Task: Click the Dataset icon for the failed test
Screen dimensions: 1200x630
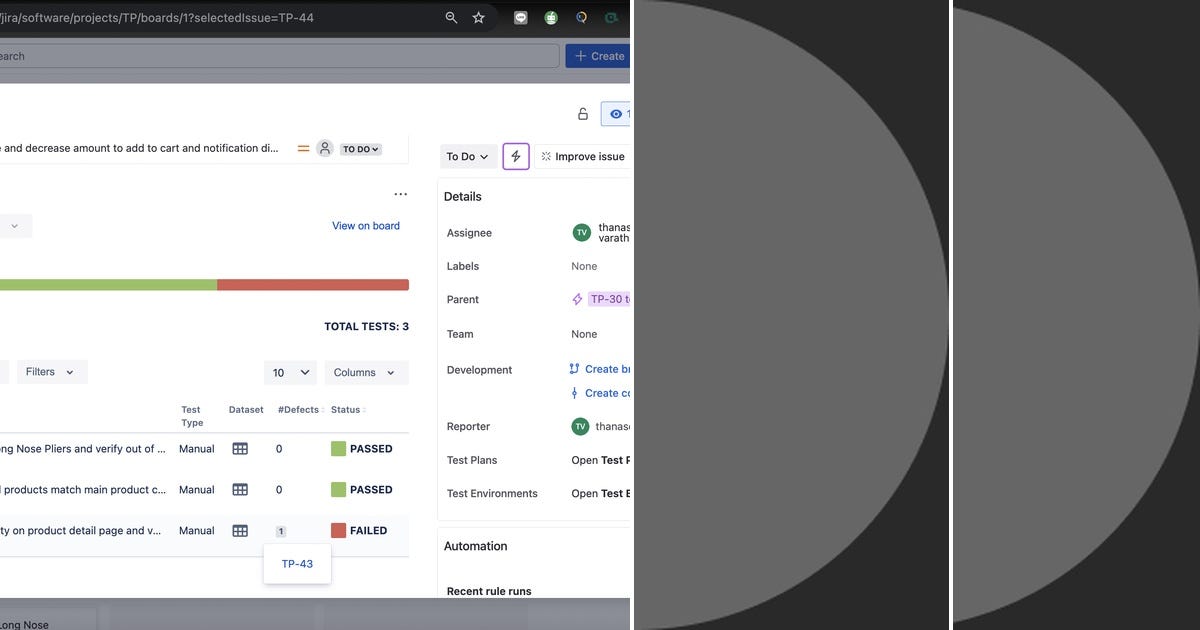Action: pos(240,530)
